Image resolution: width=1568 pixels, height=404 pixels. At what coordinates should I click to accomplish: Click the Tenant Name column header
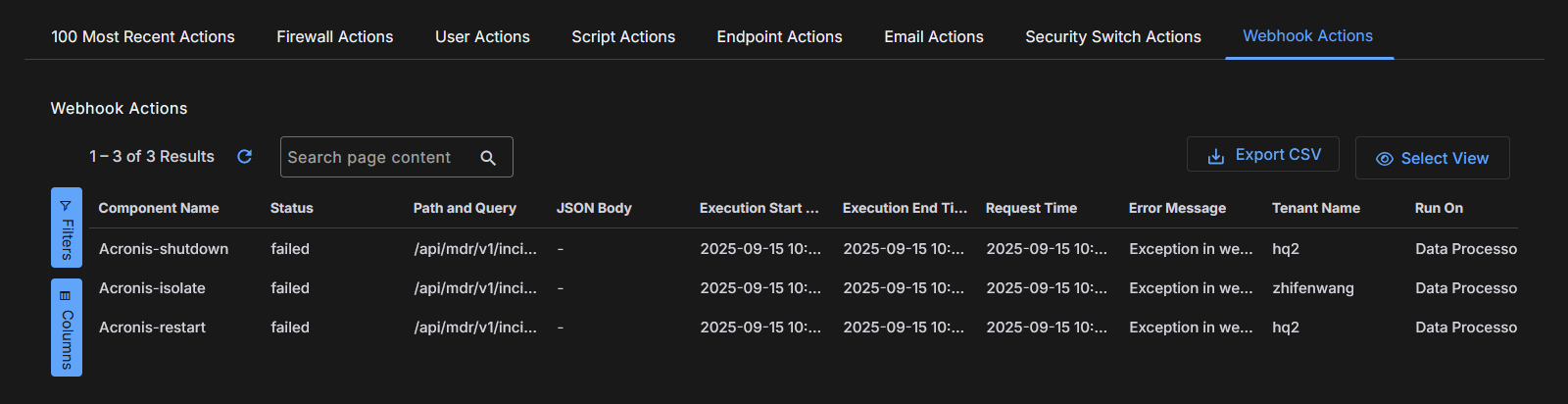tap(1315, 208)
